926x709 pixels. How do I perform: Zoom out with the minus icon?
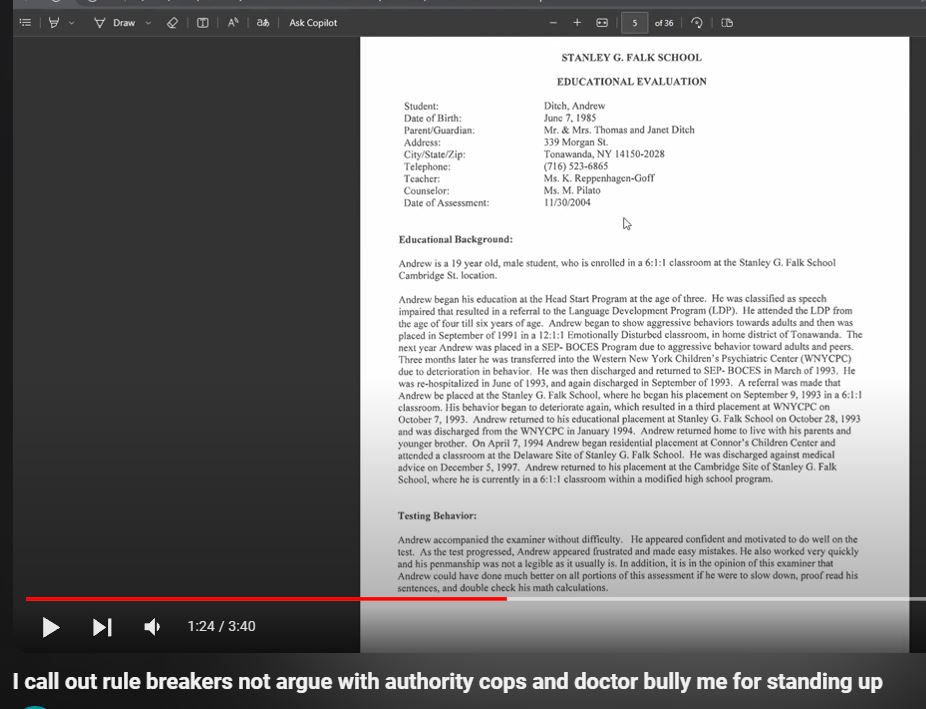[x=553, y=22]
